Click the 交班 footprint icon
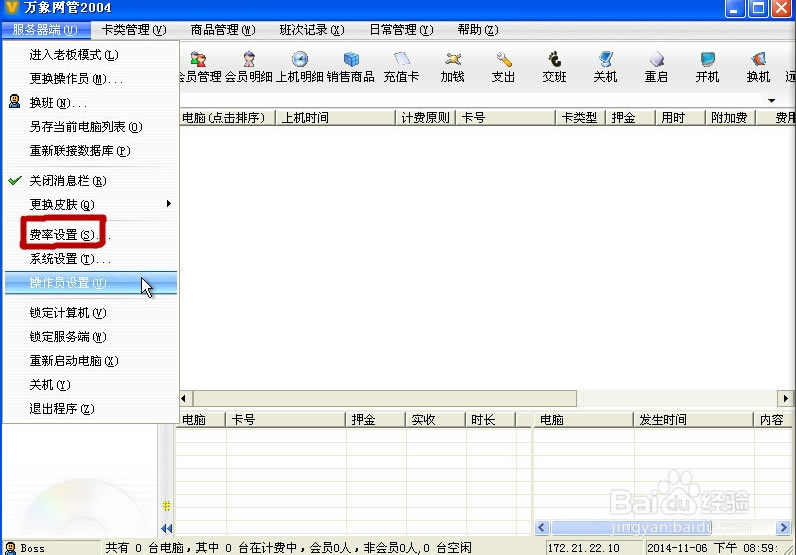Viewport: 796px width, 555px height. point(554,66)
